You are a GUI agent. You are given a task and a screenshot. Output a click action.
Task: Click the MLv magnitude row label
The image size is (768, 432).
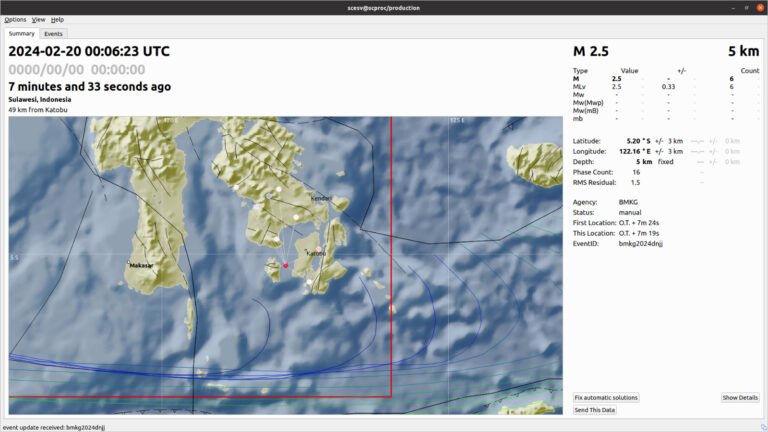pyautogui.click(x=579, y=87)
